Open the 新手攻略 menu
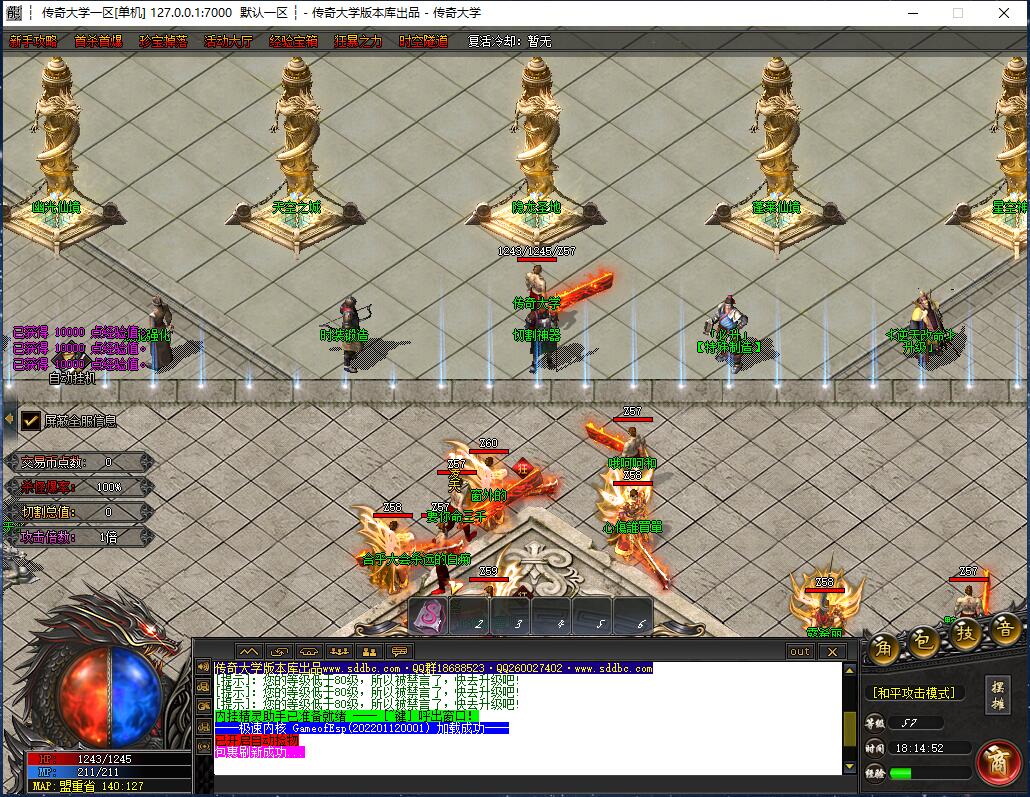Screen dimensions: 1030x797 coord(34,41)
